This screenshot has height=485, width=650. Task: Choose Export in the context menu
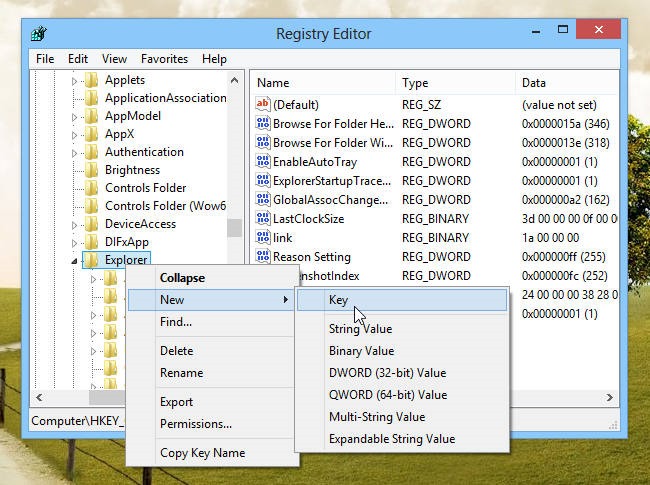212,402
